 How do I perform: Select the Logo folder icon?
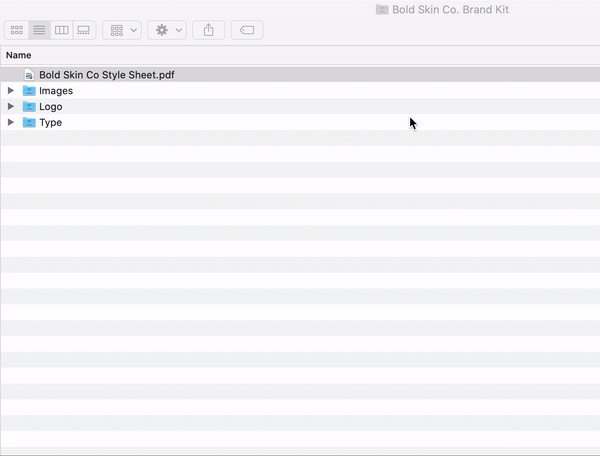[x=29, y=106]
